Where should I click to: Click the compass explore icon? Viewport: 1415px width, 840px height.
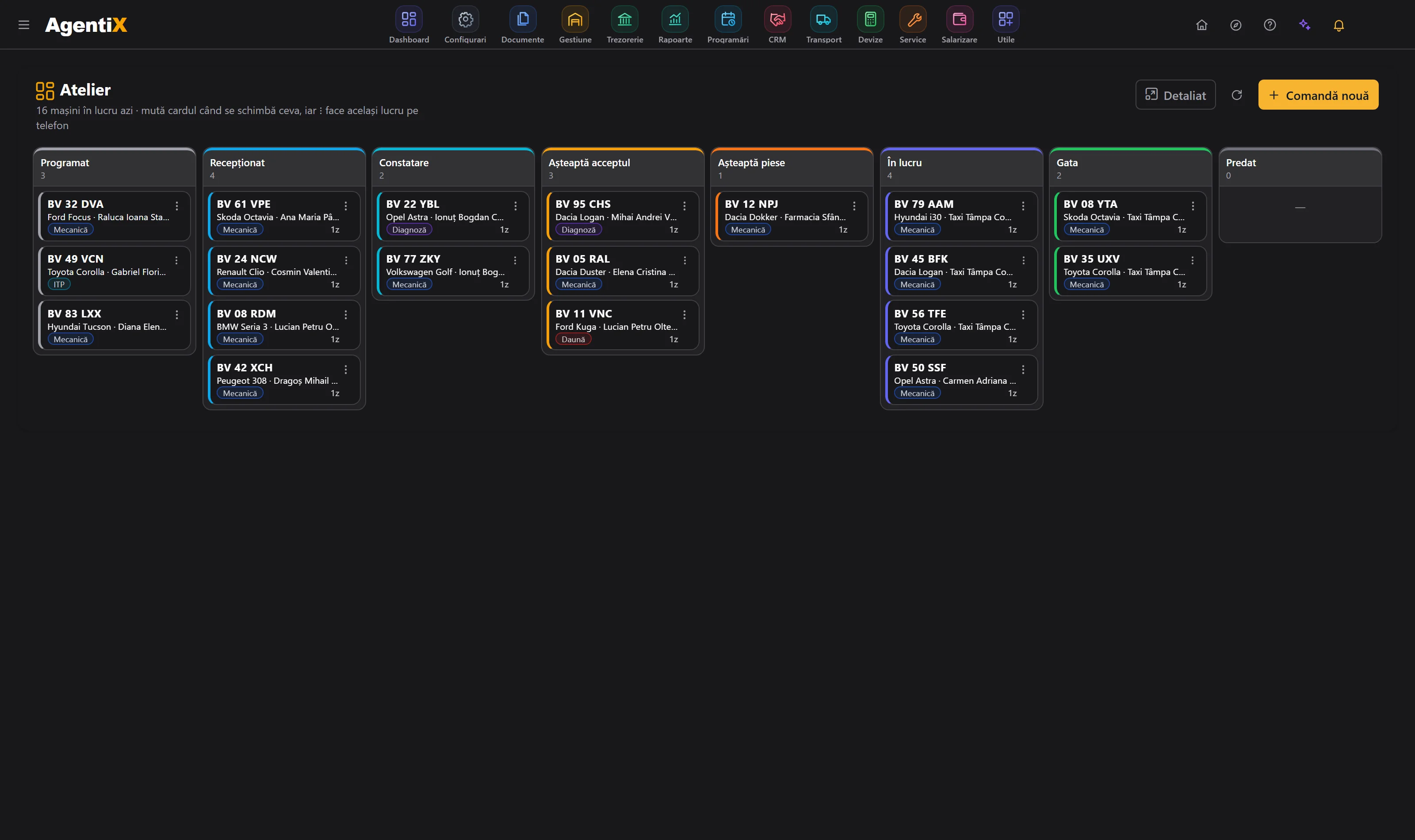pyautogui.click(x=1235, y=25)
